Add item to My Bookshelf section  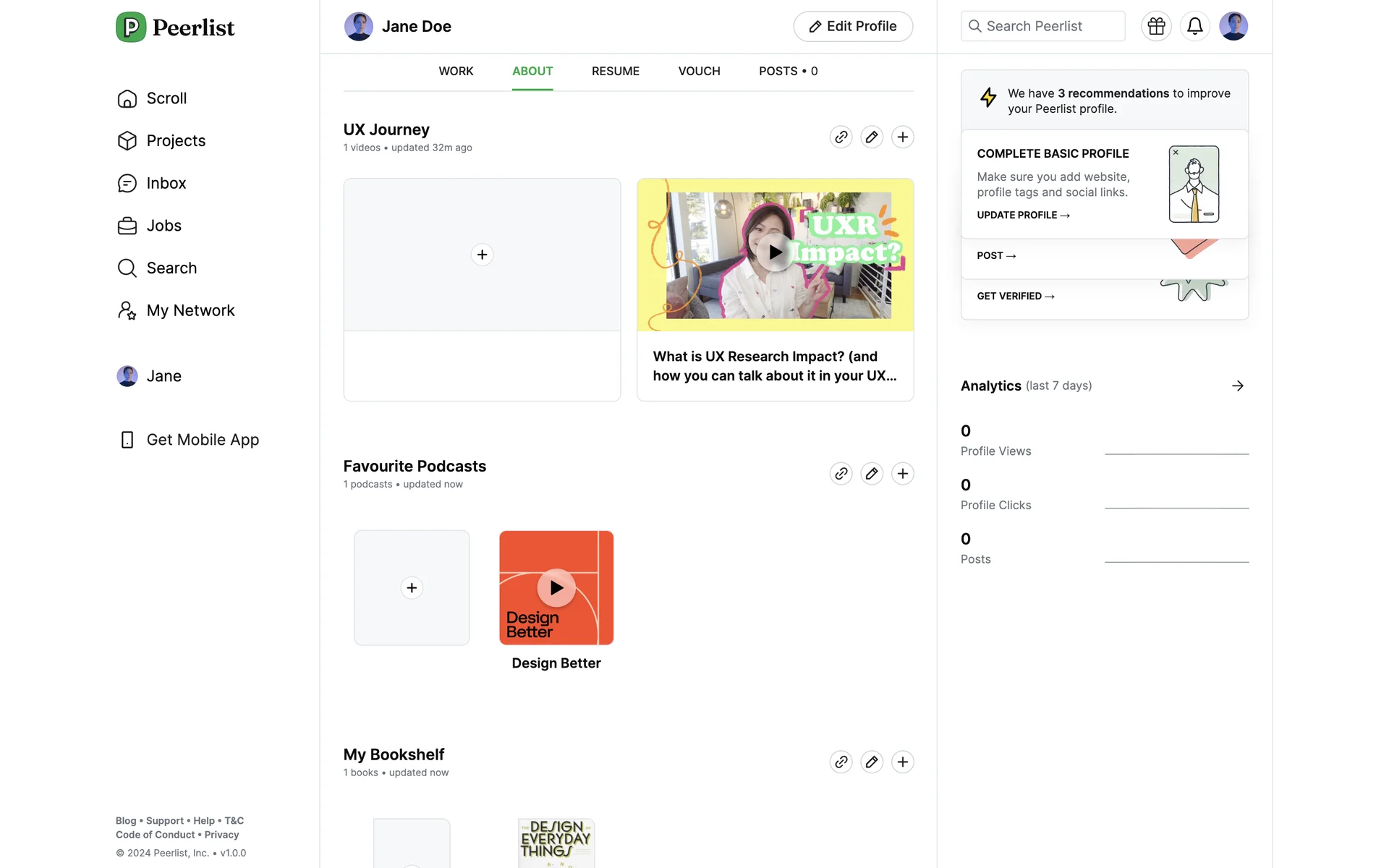902,762
